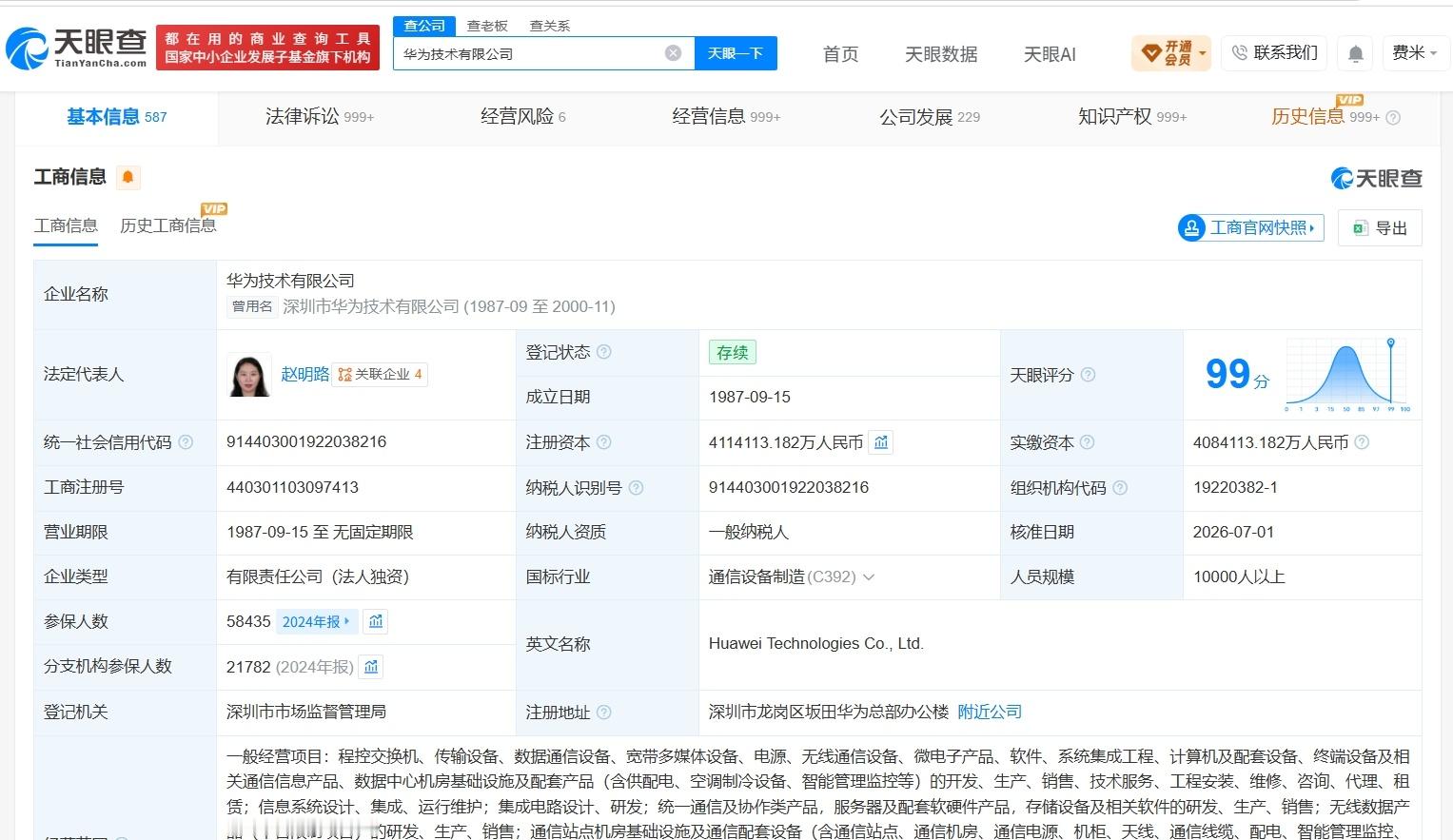Click help icon beside 组织机构代码
The height and width of the screenshot is (840, 1453).
pyautogui.click(x=1120, y=488)
